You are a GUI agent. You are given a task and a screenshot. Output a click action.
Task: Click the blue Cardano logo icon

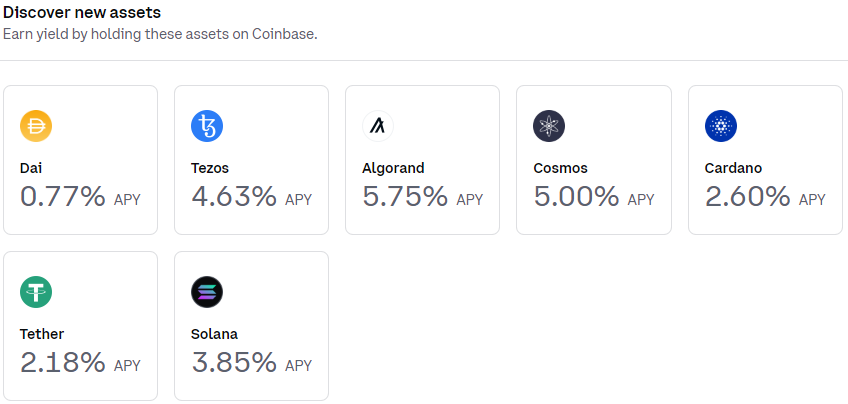720,126
